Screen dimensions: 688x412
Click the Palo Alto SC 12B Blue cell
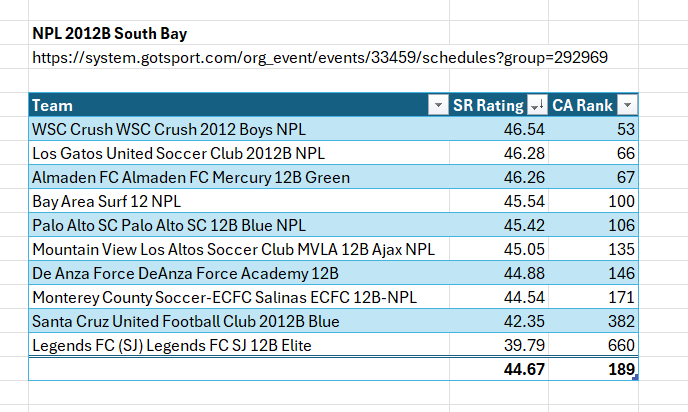pos(168,225)
